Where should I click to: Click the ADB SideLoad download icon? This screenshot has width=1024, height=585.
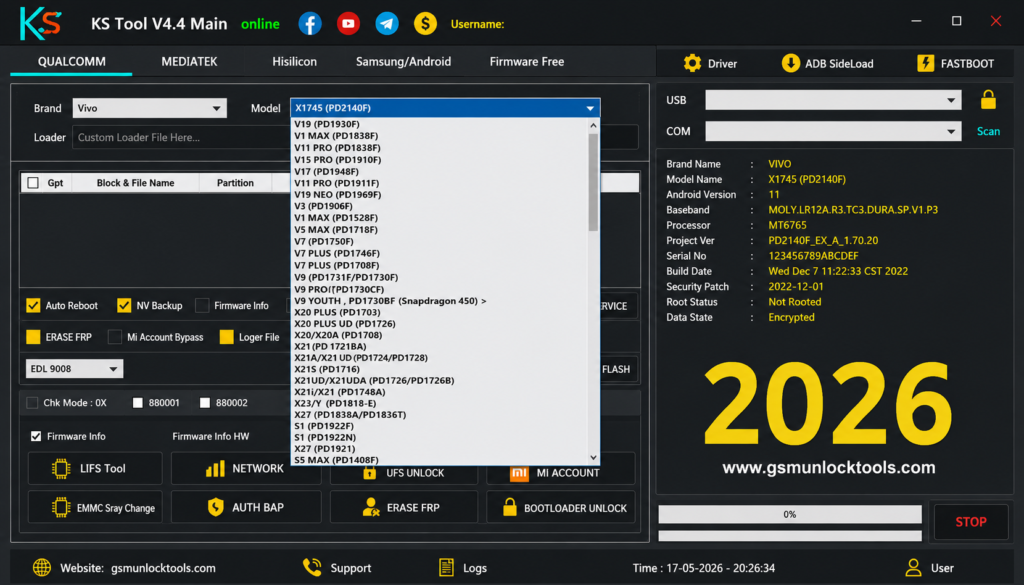point(790,63)
